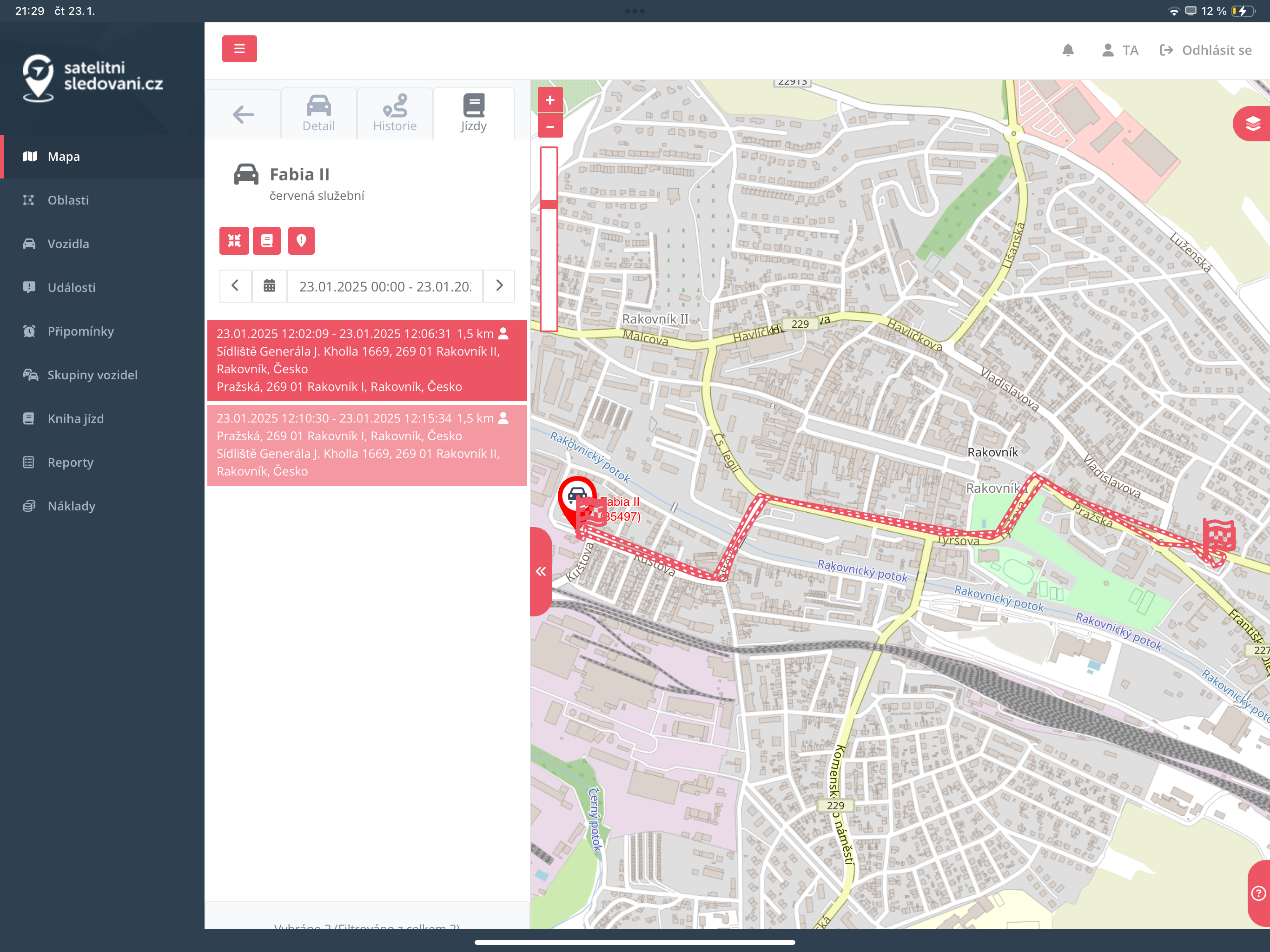Switch to the Historie tab
Image resolution: width=1270 pixels, height=952 pixels.
coord(395,114)
